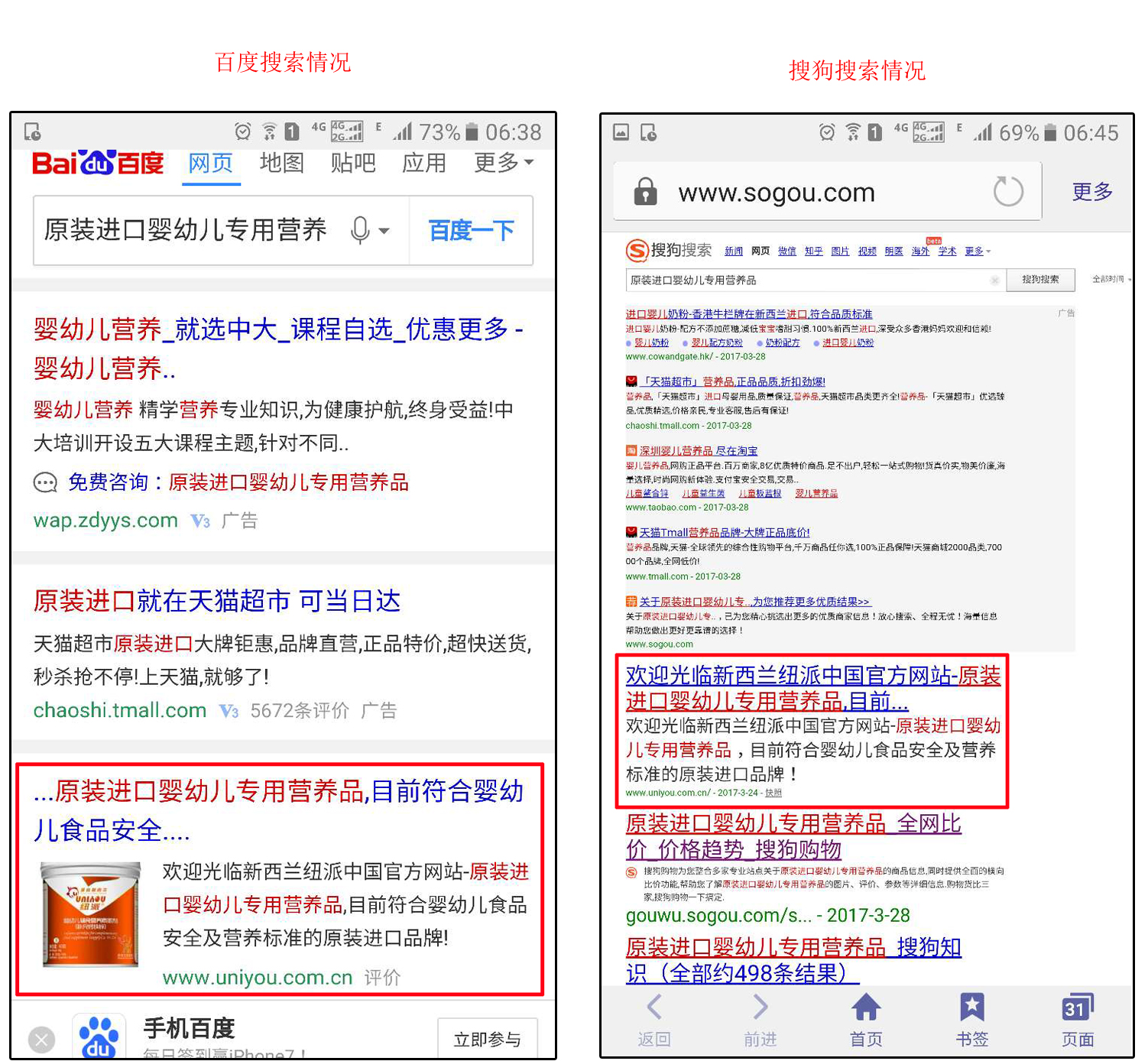Open 进口婴儿奶粉-香港牛栏牌 ad link

pos(749,314)
